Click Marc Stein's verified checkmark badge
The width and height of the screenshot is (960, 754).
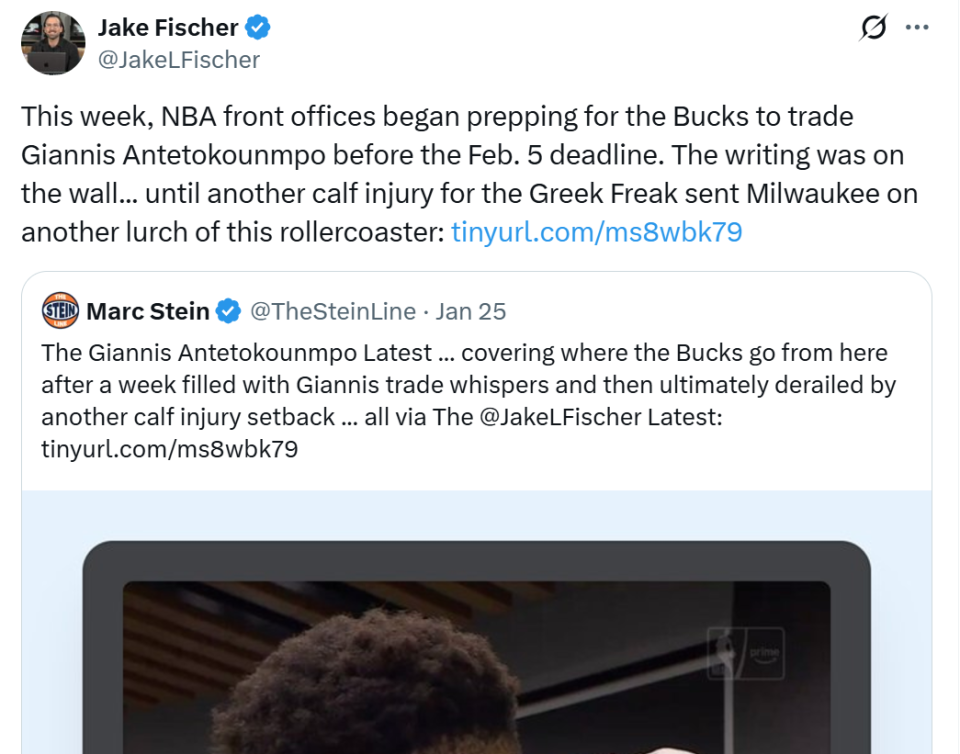click(229, 311)
